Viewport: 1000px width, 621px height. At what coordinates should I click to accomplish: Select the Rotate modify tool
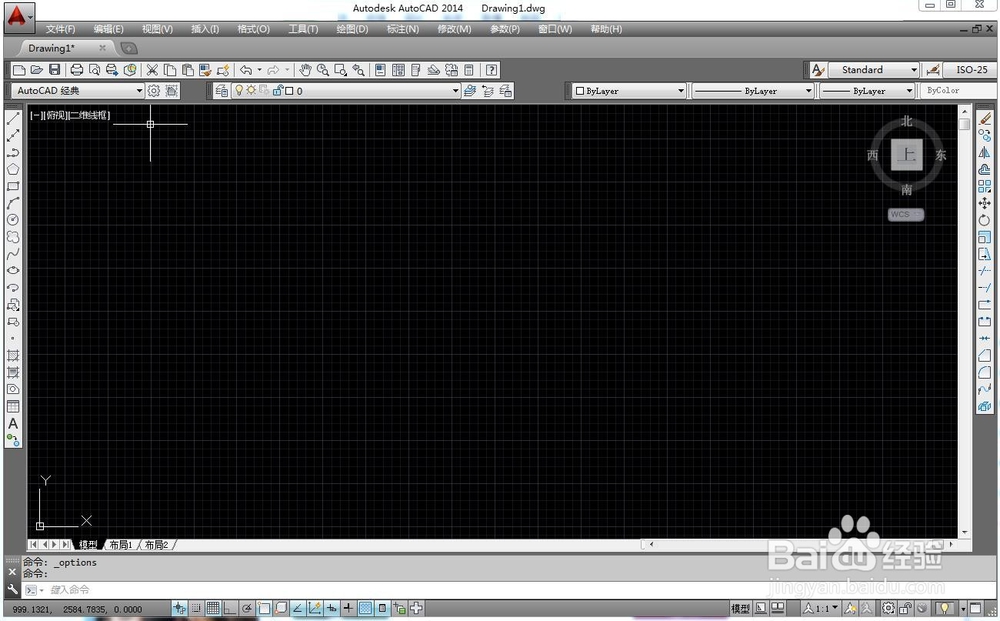pos(985,220)
